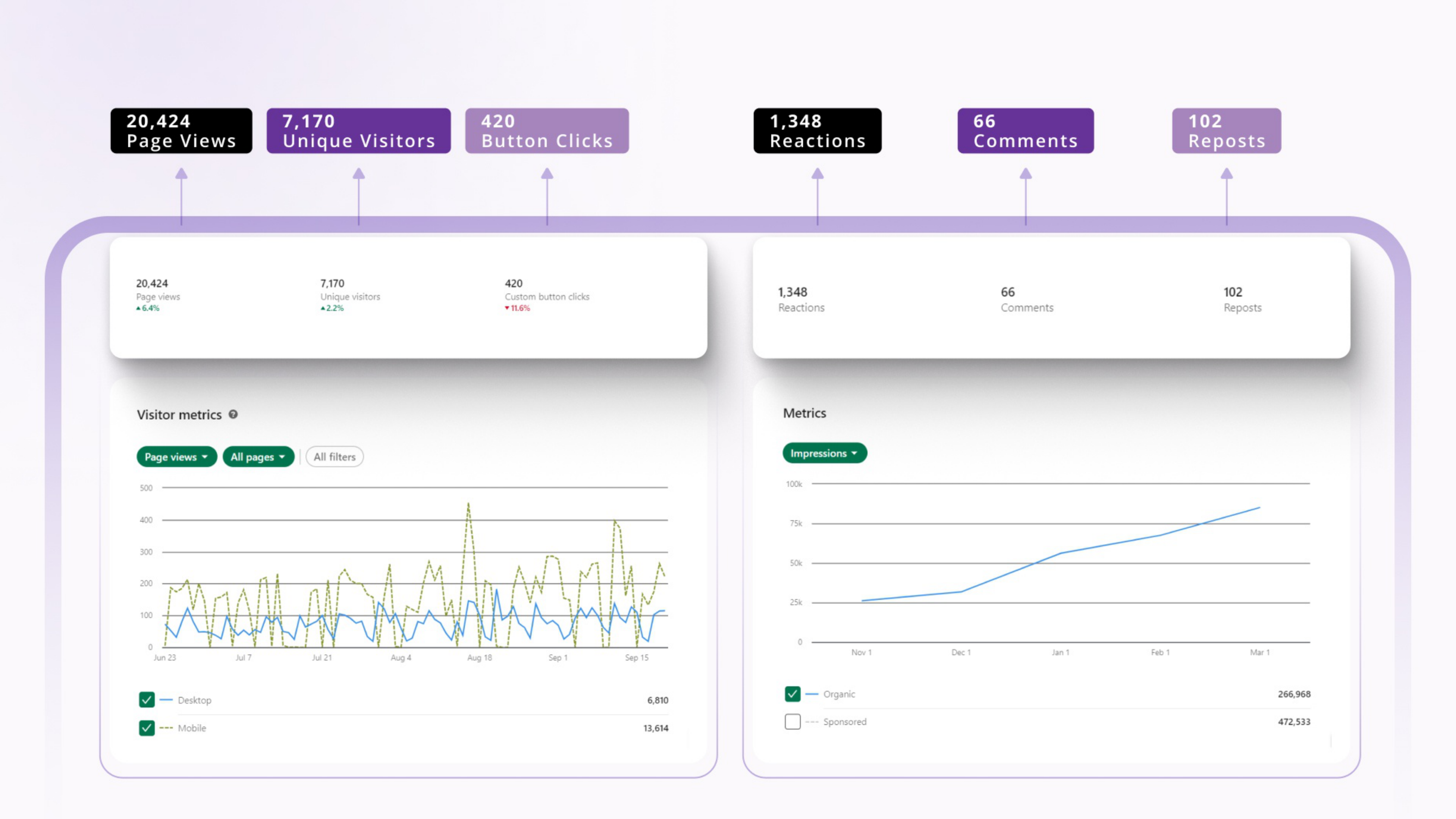1456x819 pixels.
Task: Click the green Page views increase indicator
Action: coord(147,308)
